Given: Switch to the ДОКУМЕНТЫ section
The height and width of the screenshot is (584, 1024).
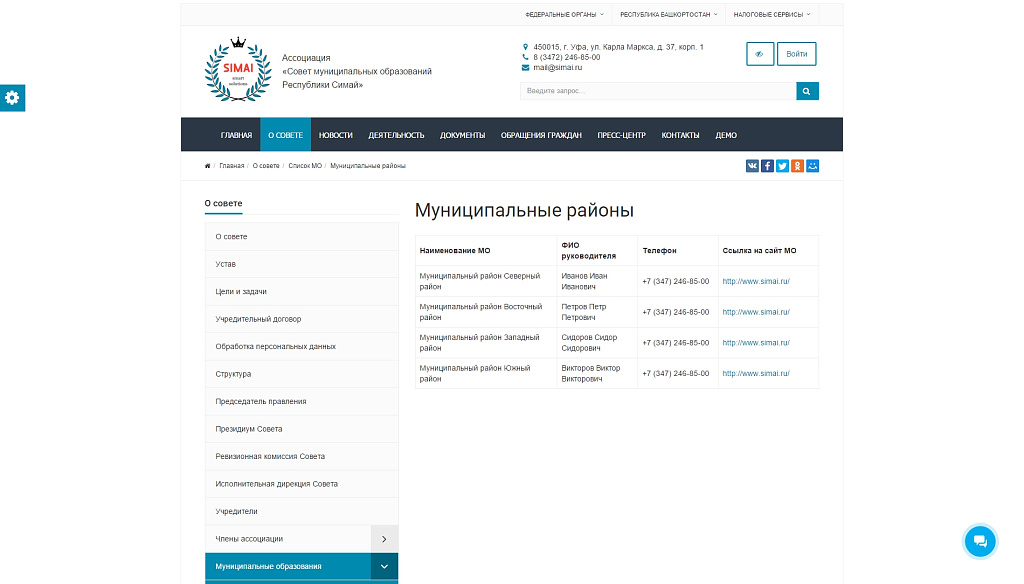Looking at the screenshot, I should click(x=460, y=134).
